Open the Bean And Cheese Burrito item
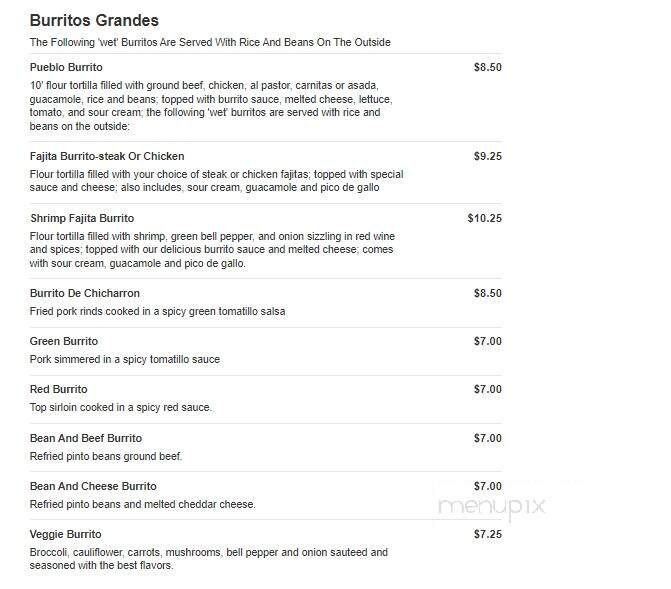This screenshot has height=589, width=671. pyautogui.click(x=93, y=486)
